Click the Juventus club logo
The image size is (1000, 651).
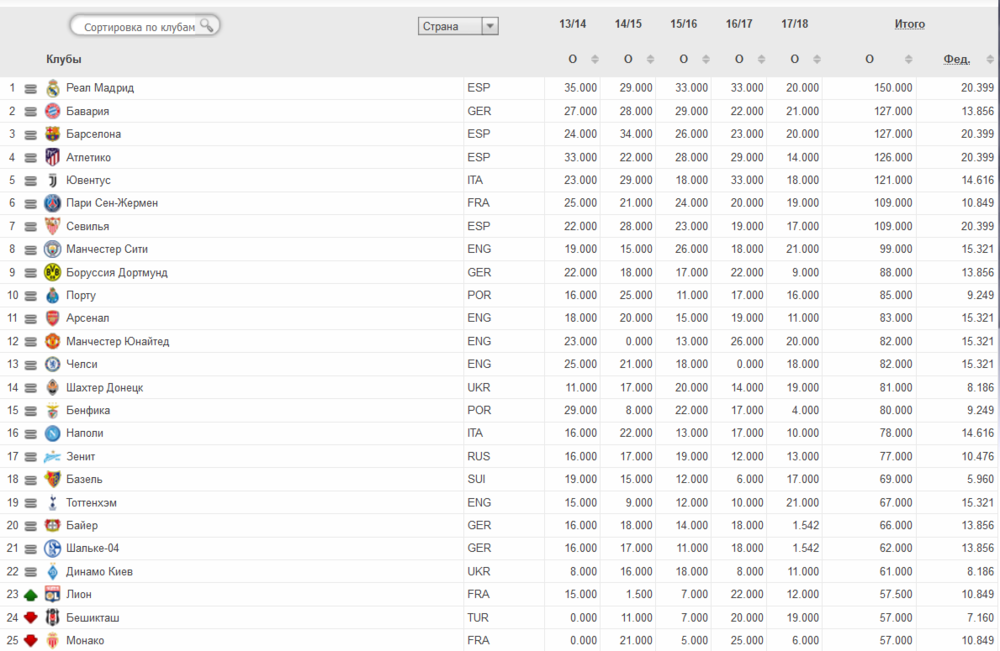53,180
